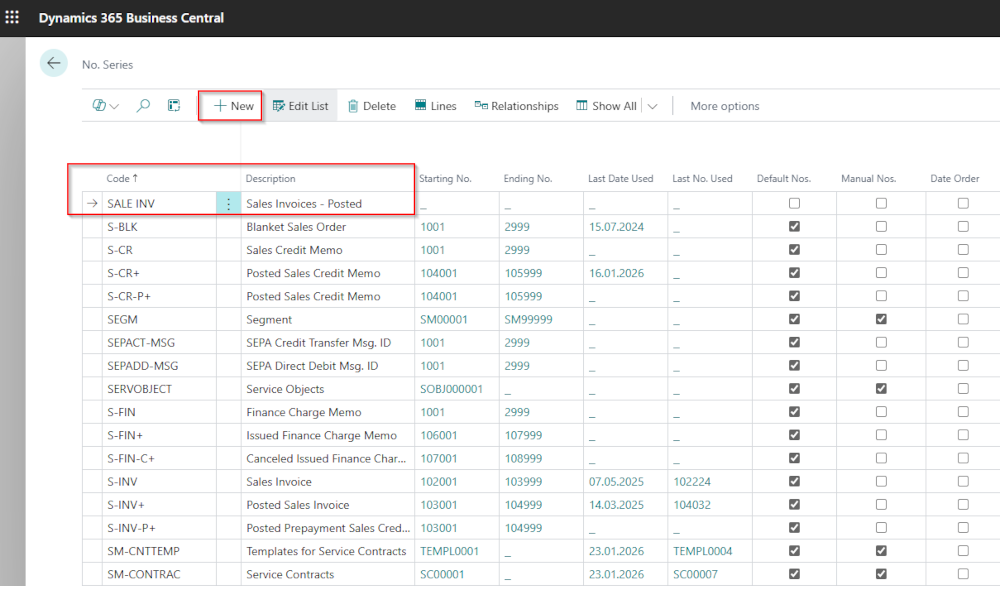Click the Manual Nos. column header
This screenshot has height=600, width=1000.
point(869,179)
